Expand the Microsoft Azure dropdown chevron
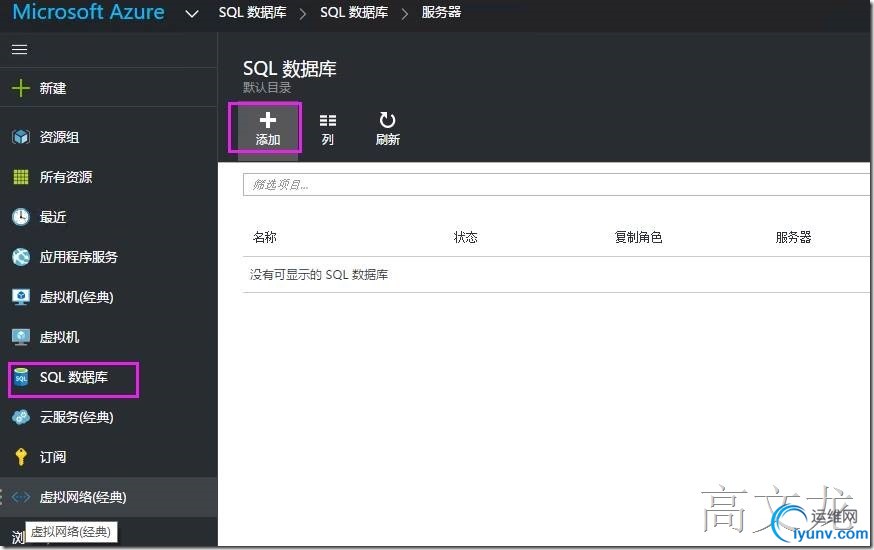The image size is (874, 550). pyautogui.click(x=192, y=13)
